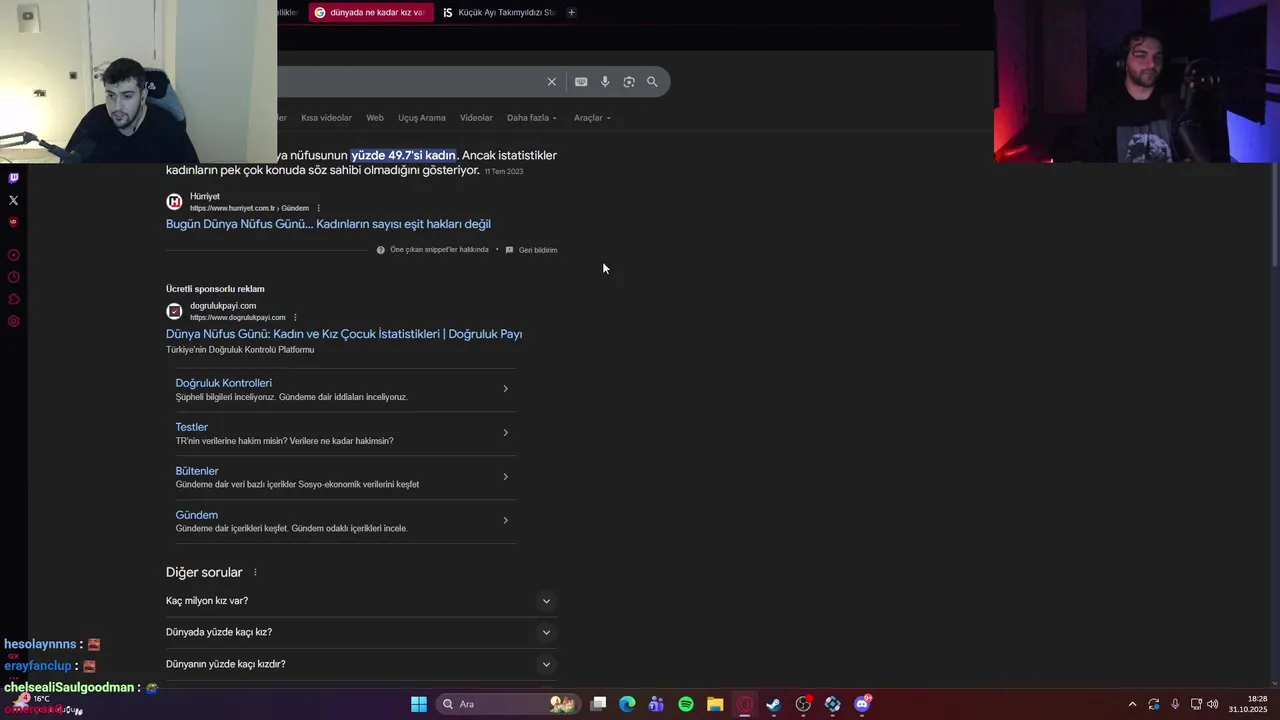Open the on-screen keyboard input tool
This screenshot has width=1280, height=720.
(x=581, y=82)
